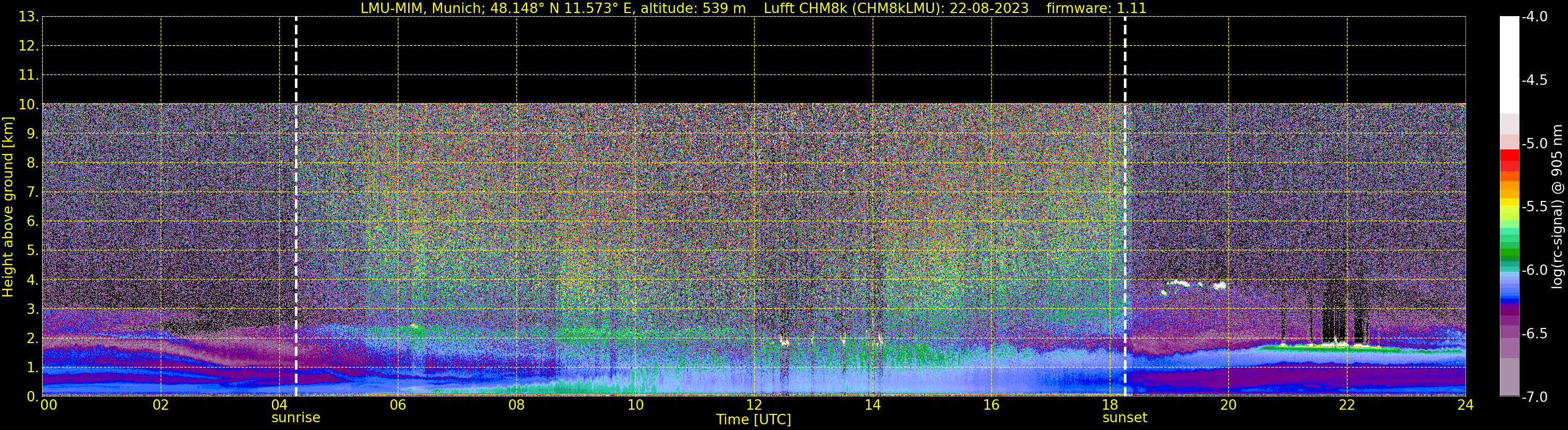
Task: Click the '13.' height axis tick label
Action: tap(29, 17)
